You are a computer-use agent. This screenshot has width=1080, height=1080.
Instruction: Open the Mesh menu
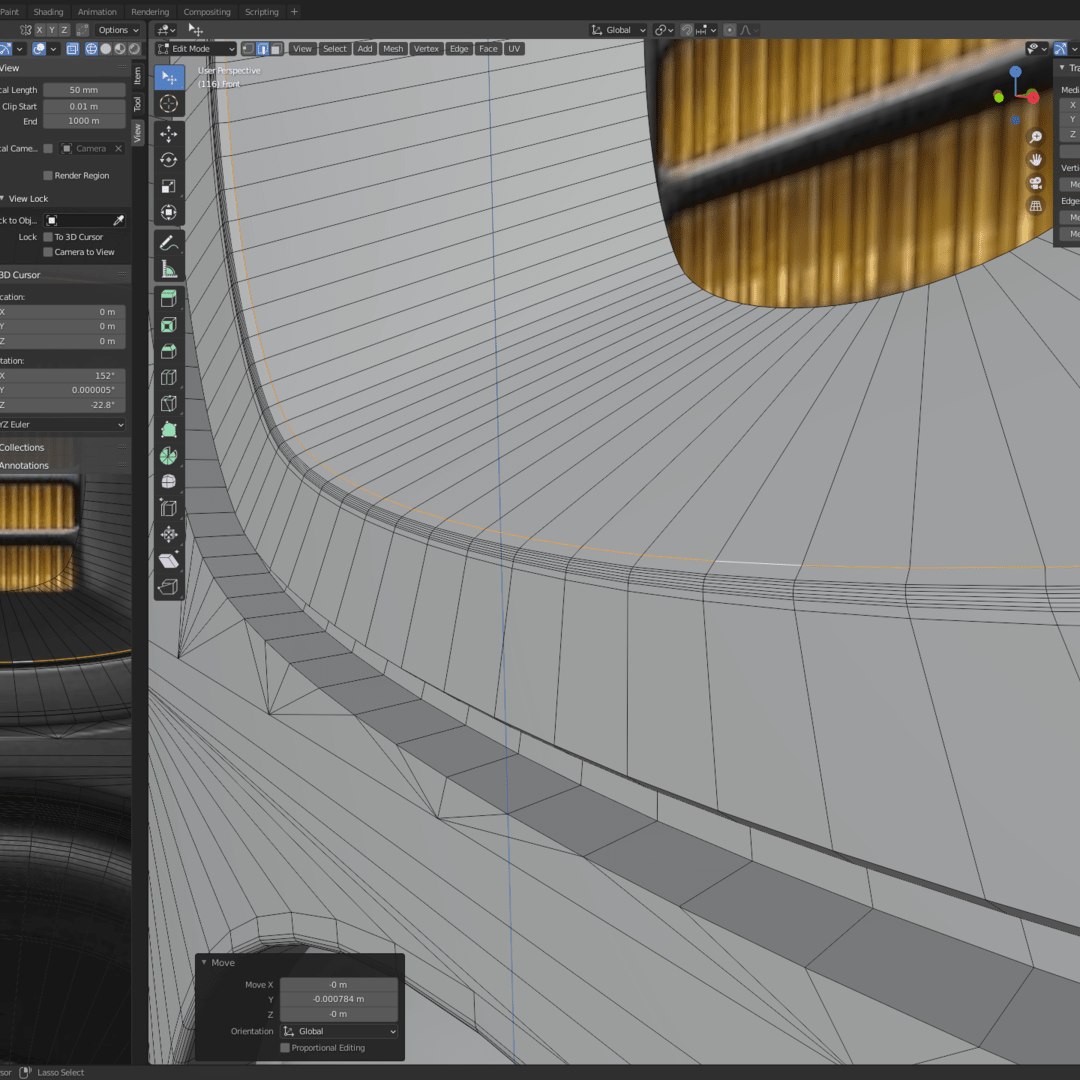[x=393, y=49]
